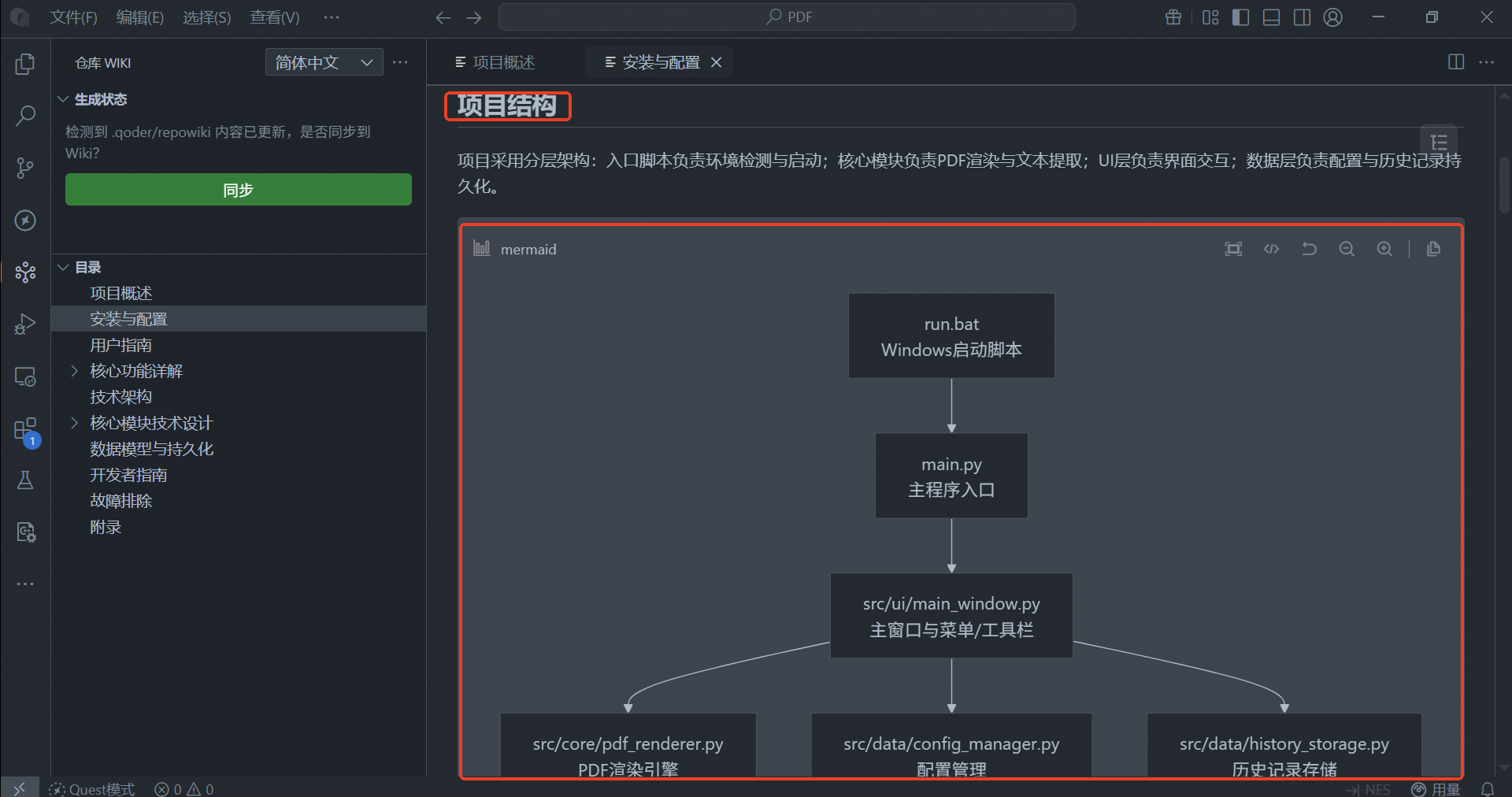
Task: Open the Extensions icon with badge
Action: [x=25, y=430]
